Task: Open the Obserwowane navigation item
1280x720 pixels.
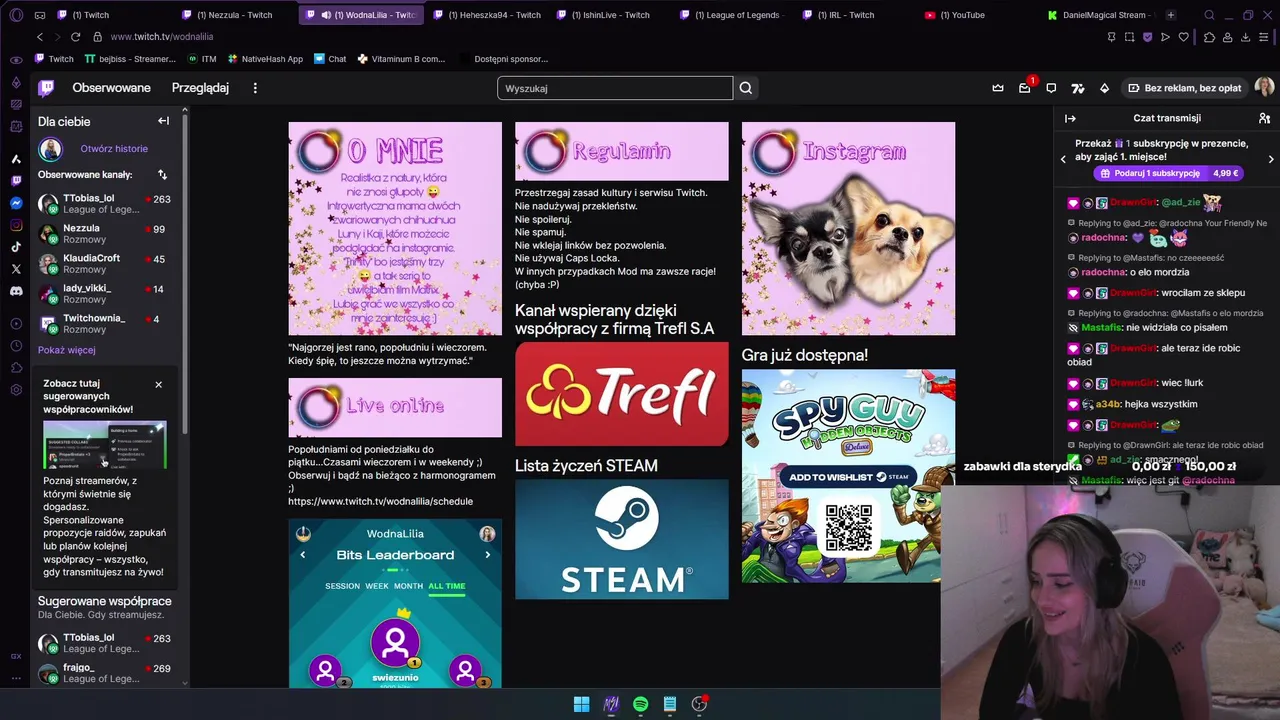Action: pos(111,88)
